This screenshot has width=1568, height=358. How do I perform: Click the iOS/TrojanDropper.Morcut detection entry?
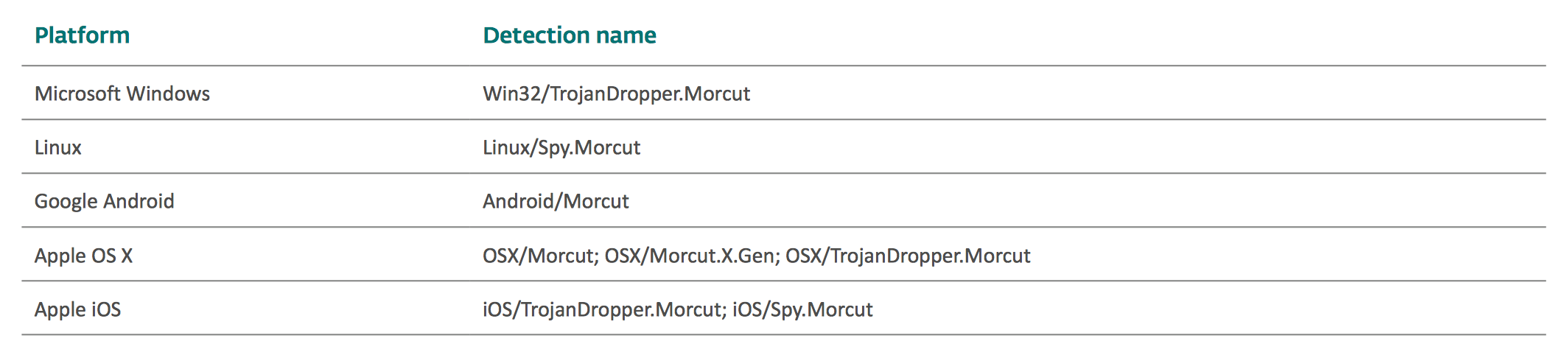pos(602,309)
